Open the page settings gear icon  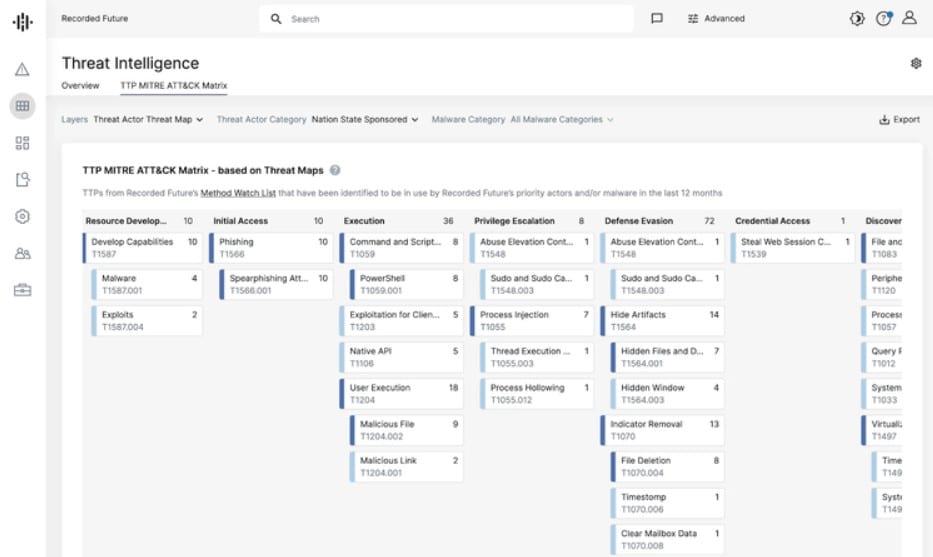pos(916,63)
